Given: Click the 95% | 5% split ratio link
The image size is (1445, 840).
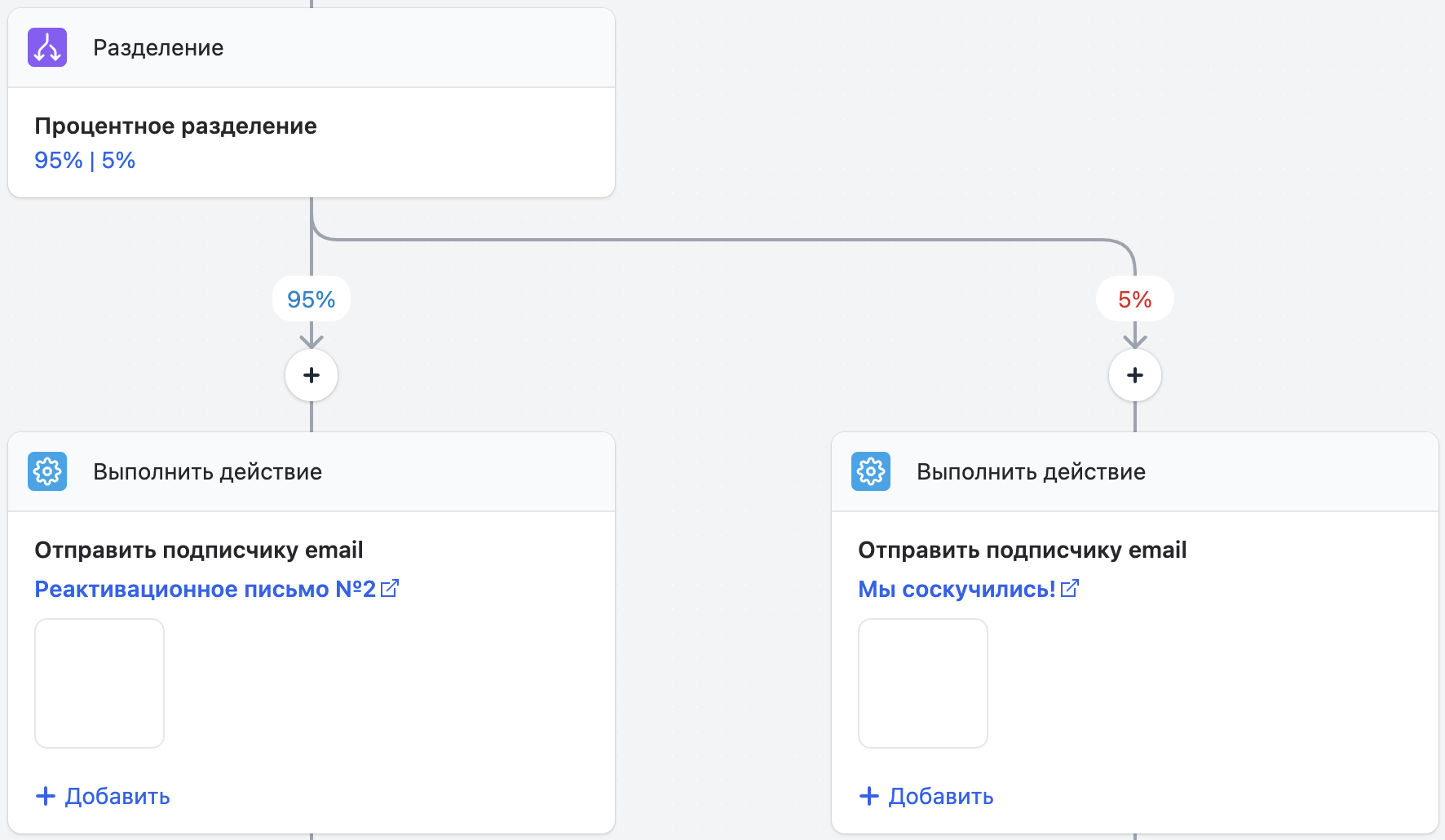Looking at the screenshot, I should point(85,161).
